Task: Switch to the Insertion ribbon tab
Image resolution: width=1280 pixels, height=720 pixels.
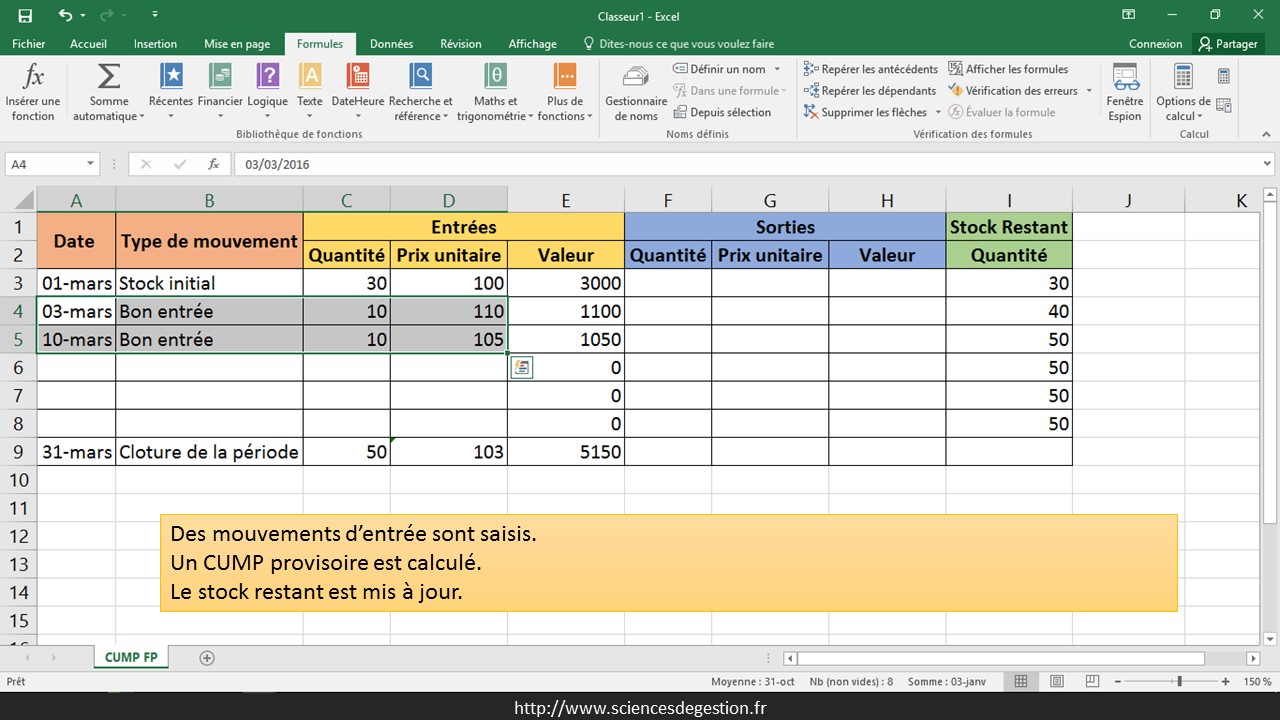Action: 155,44
